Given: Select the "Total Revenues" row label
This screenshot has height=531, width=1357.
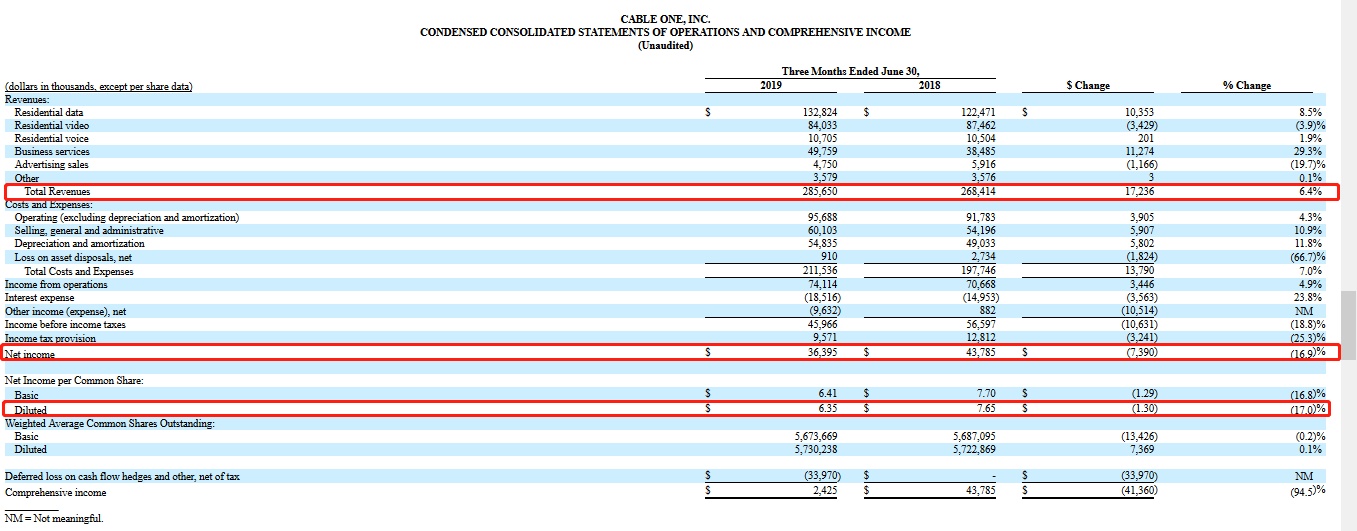Looking at the screenshot, I should (x=57, y=191).
